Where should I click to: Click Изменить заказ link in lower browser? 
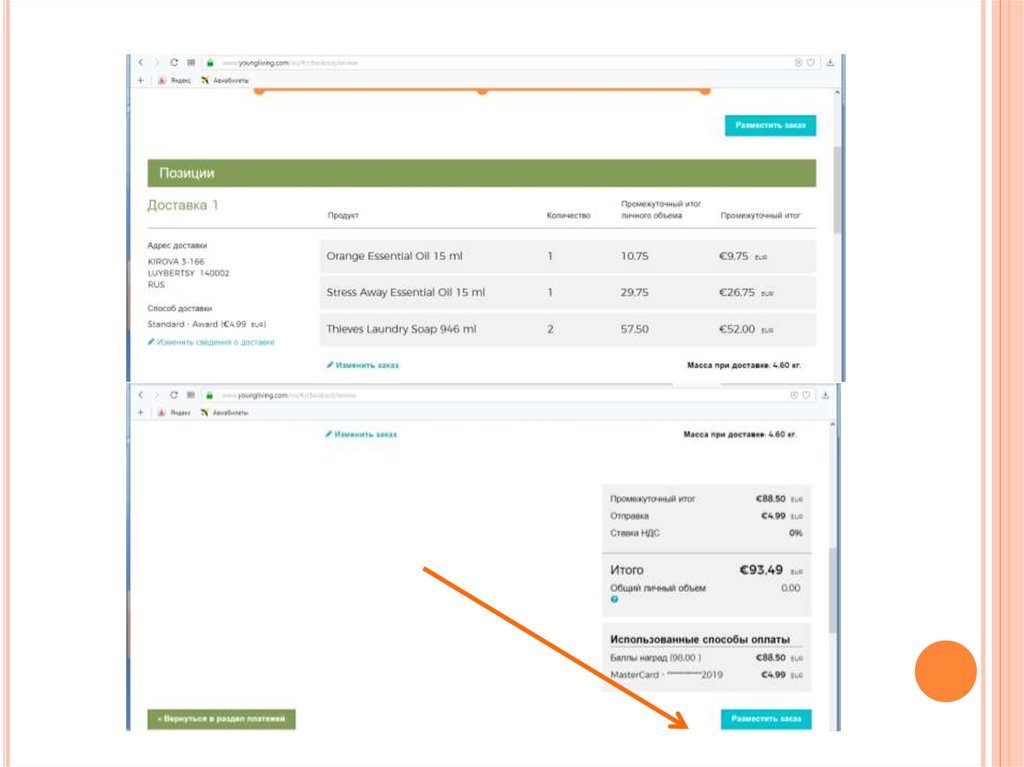pos(361,434)
